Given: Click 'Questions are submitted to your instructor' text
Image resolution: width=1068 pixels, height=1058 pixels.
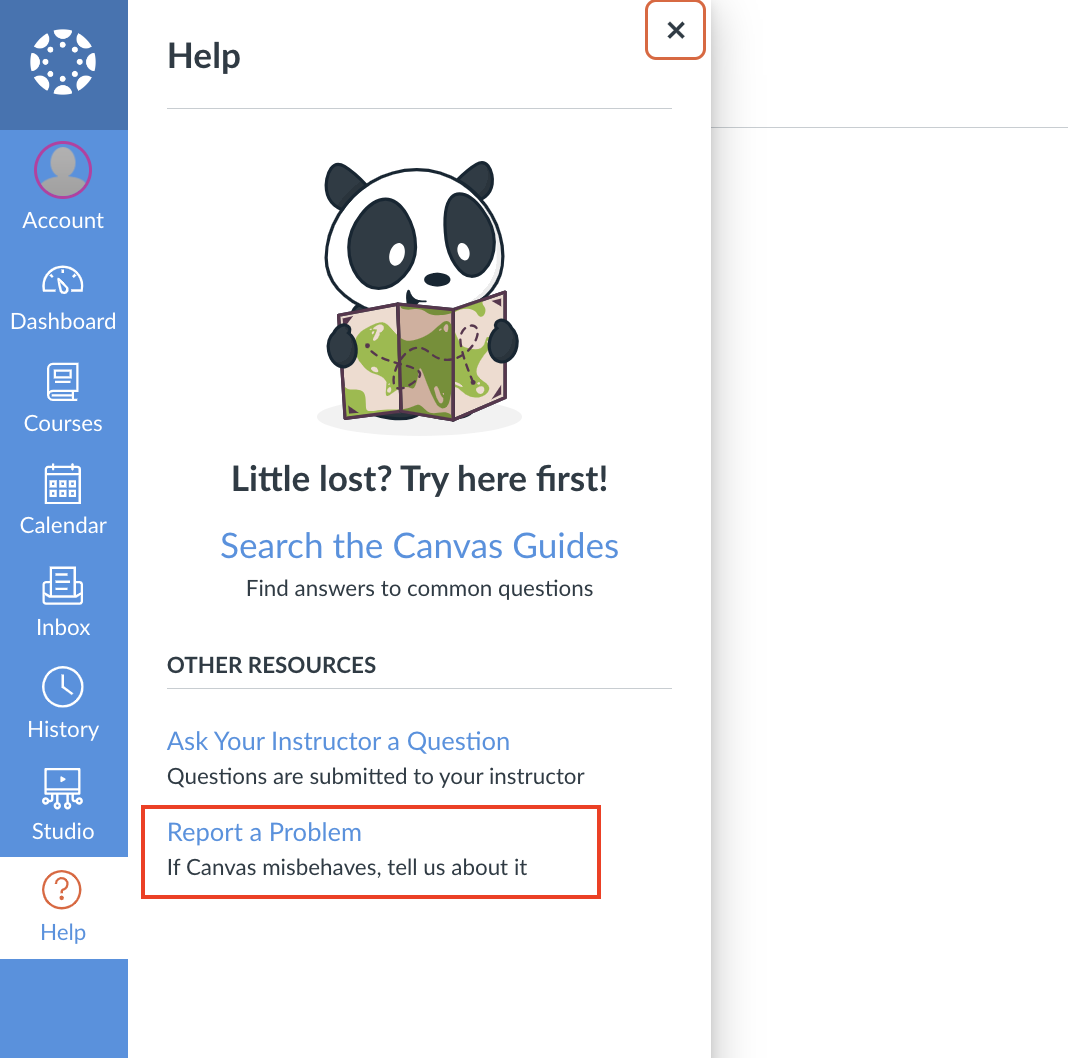Looking at the screenshot, I should point(376,777).
